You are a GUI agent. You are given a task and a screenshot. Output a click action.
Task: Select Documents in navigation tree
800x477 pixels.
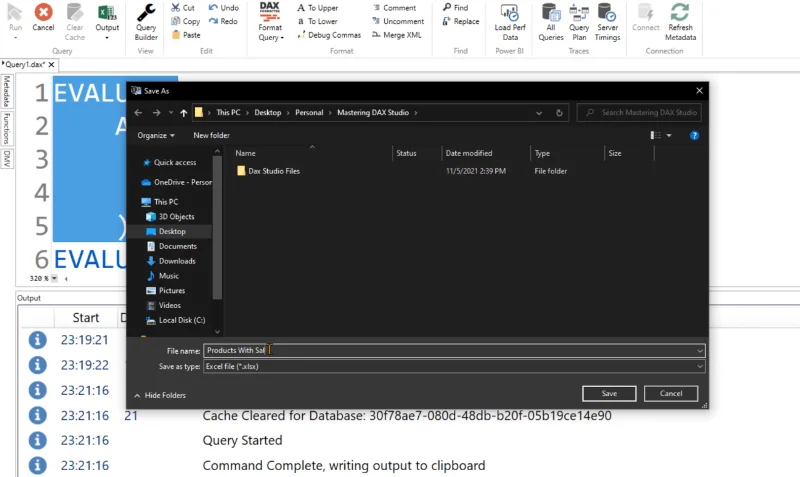[172, 246]
